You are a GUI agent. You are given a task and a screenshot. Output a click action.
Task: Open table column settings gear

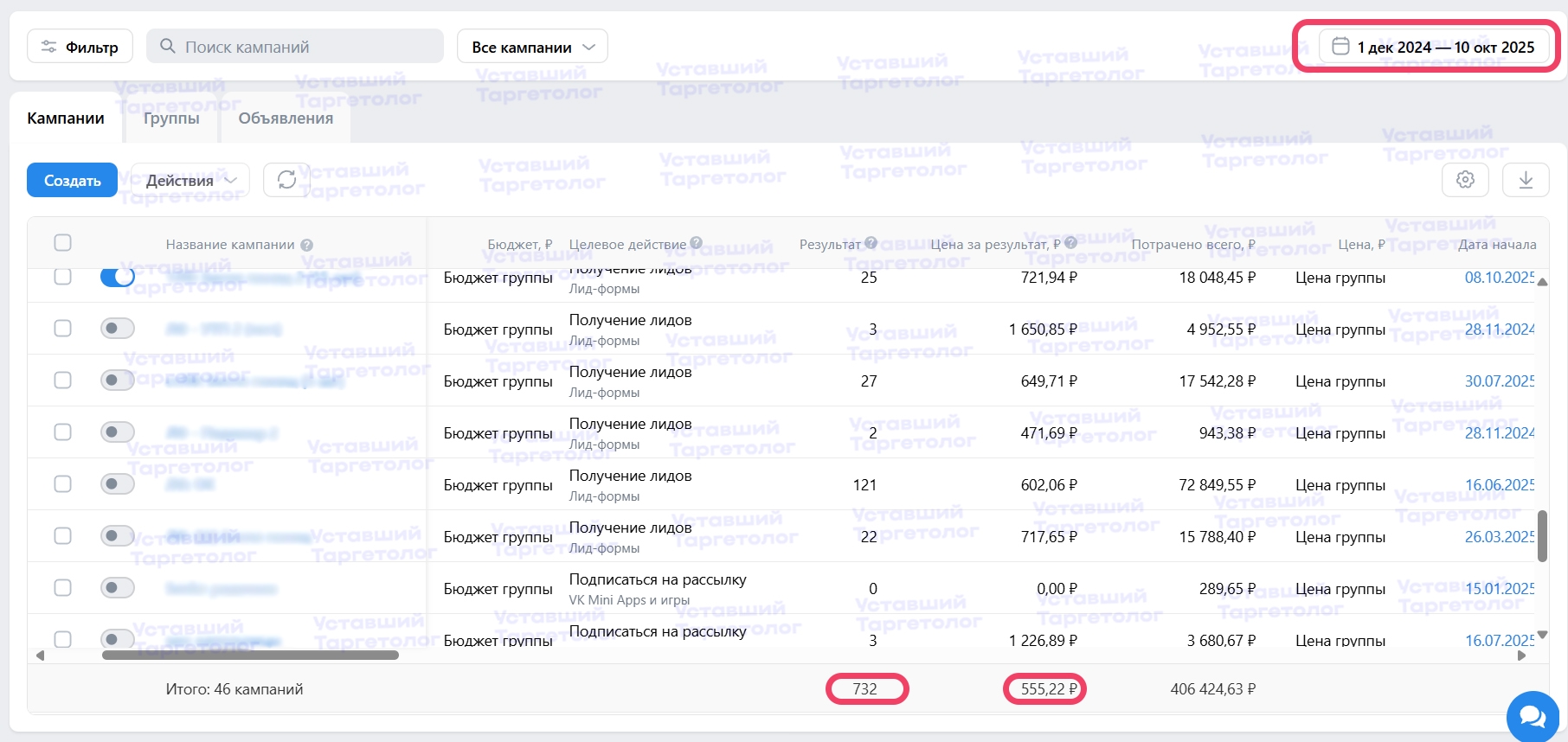click(1465, 180)
